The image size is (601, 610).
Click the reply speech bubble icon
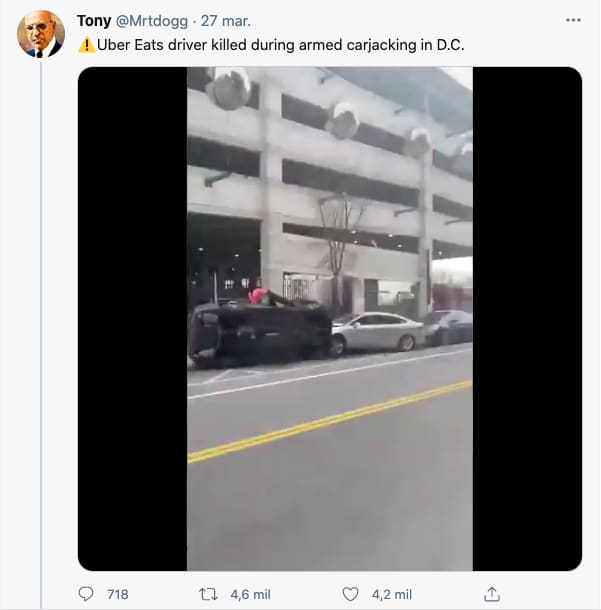pyautogui.click(x=86, y=594)
